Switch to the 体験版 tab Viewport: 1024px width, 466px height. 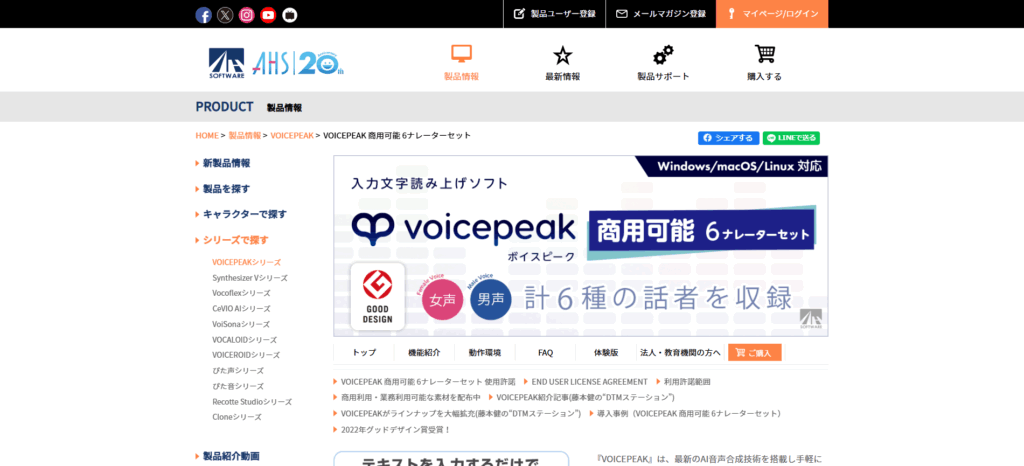pyautogui.click(x=605, y=352)
